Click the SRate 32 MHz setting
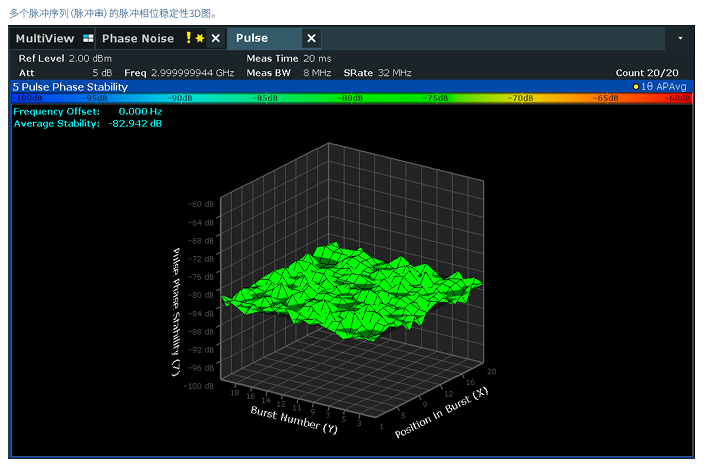The image size is (708, 464). [377, 73]
